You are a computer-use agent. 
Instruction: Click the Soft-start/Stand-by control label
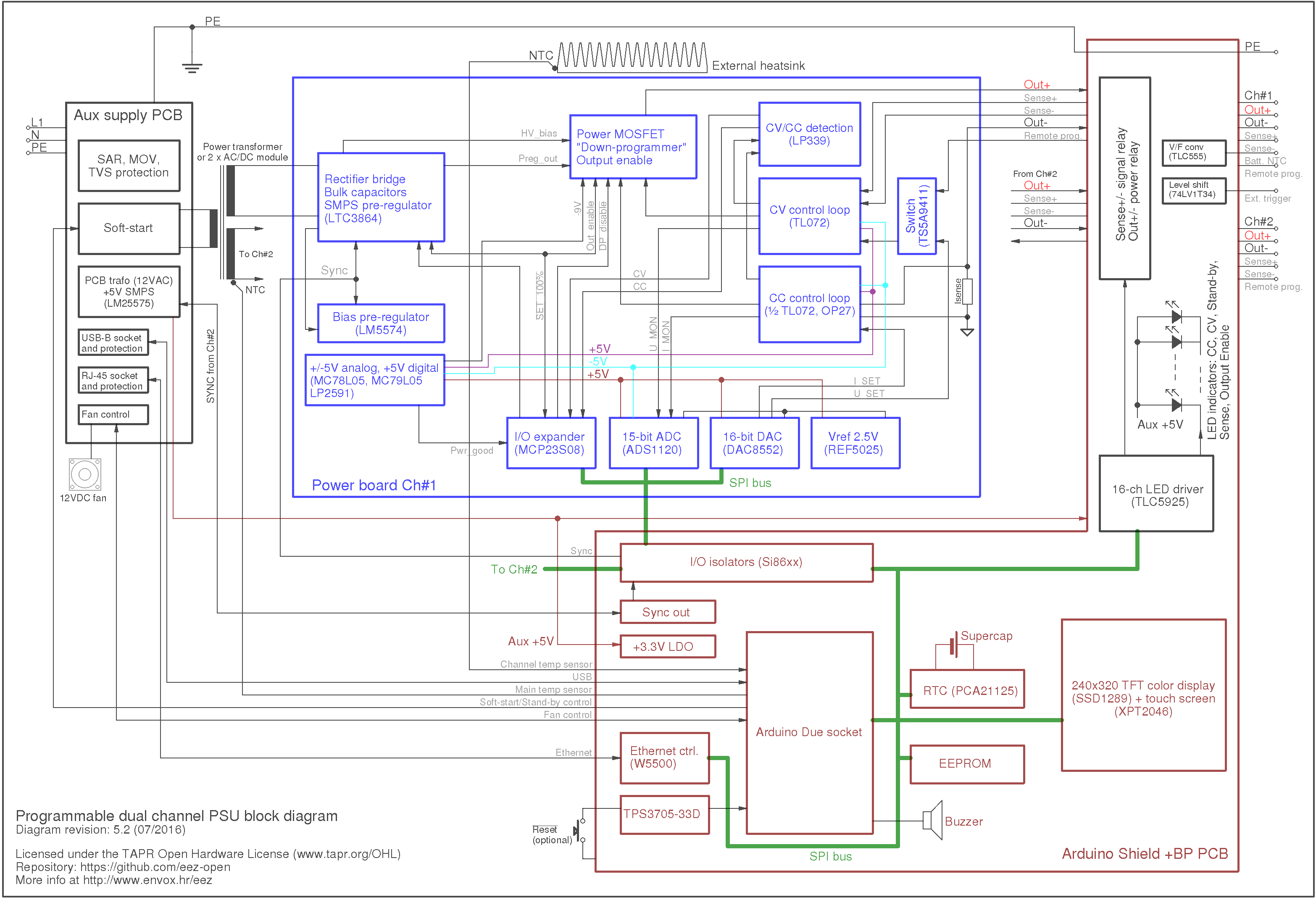(x=536, y=702)
